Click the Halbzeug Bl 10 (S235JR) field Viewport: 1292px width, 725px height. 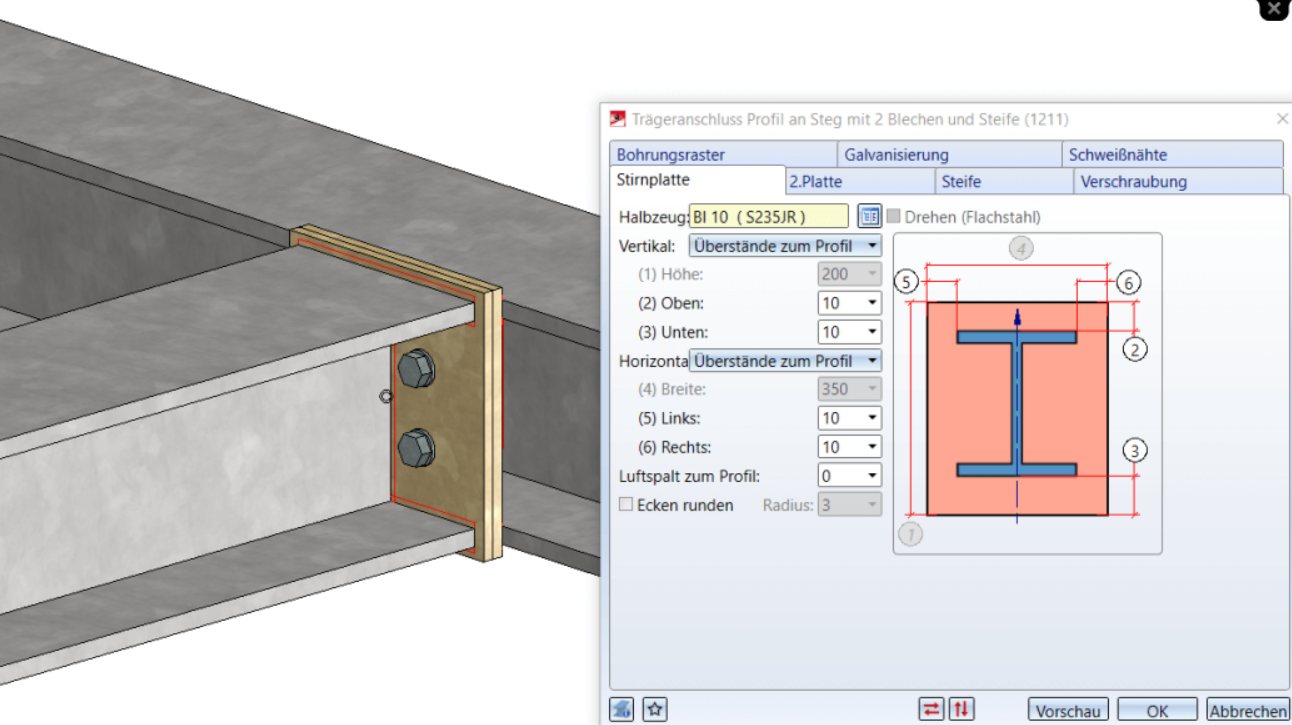768,217
